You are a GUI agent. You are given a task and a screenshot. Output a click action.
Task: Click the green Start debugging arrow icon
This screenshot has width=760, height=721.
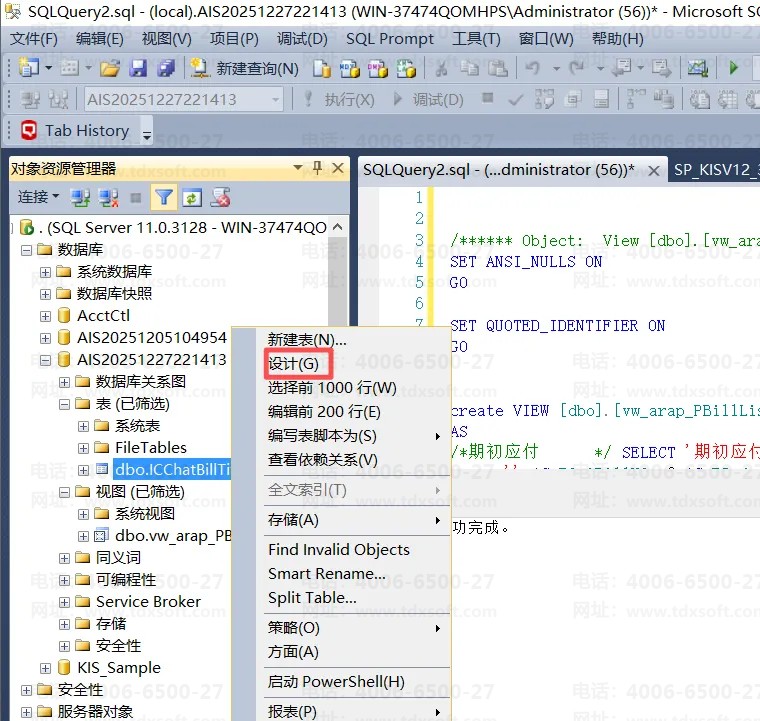coord(733,69)
